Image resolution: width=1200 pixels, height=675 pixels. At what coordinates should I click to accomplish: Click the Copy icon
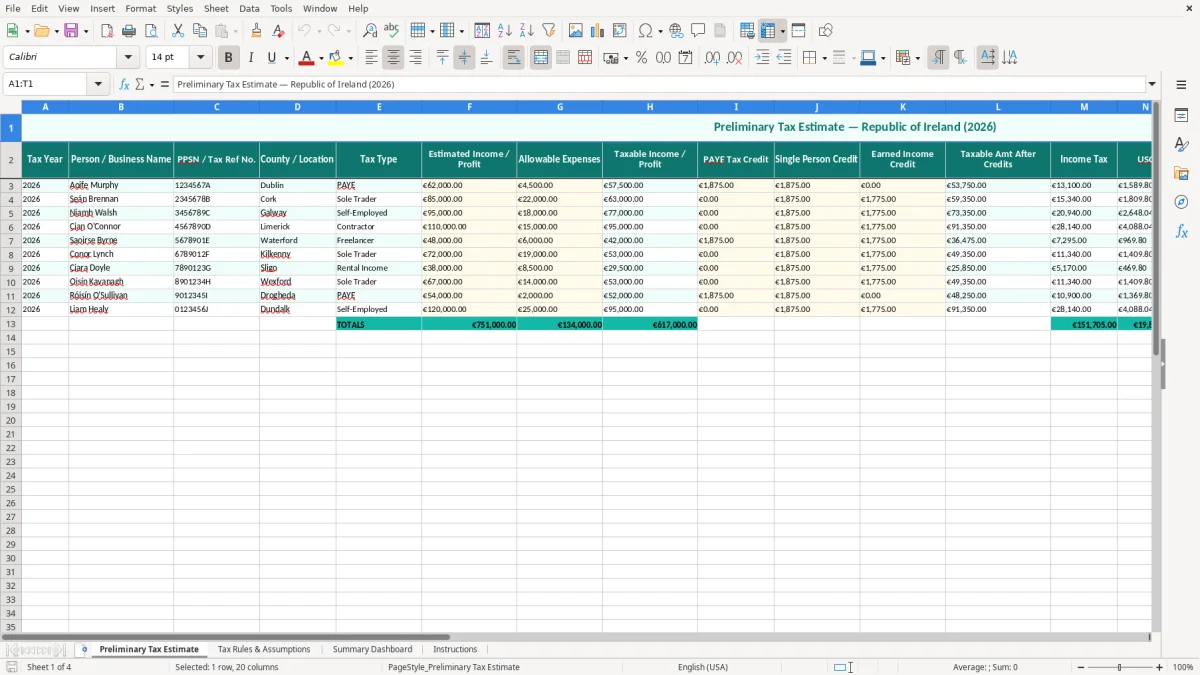pos(200,31)
